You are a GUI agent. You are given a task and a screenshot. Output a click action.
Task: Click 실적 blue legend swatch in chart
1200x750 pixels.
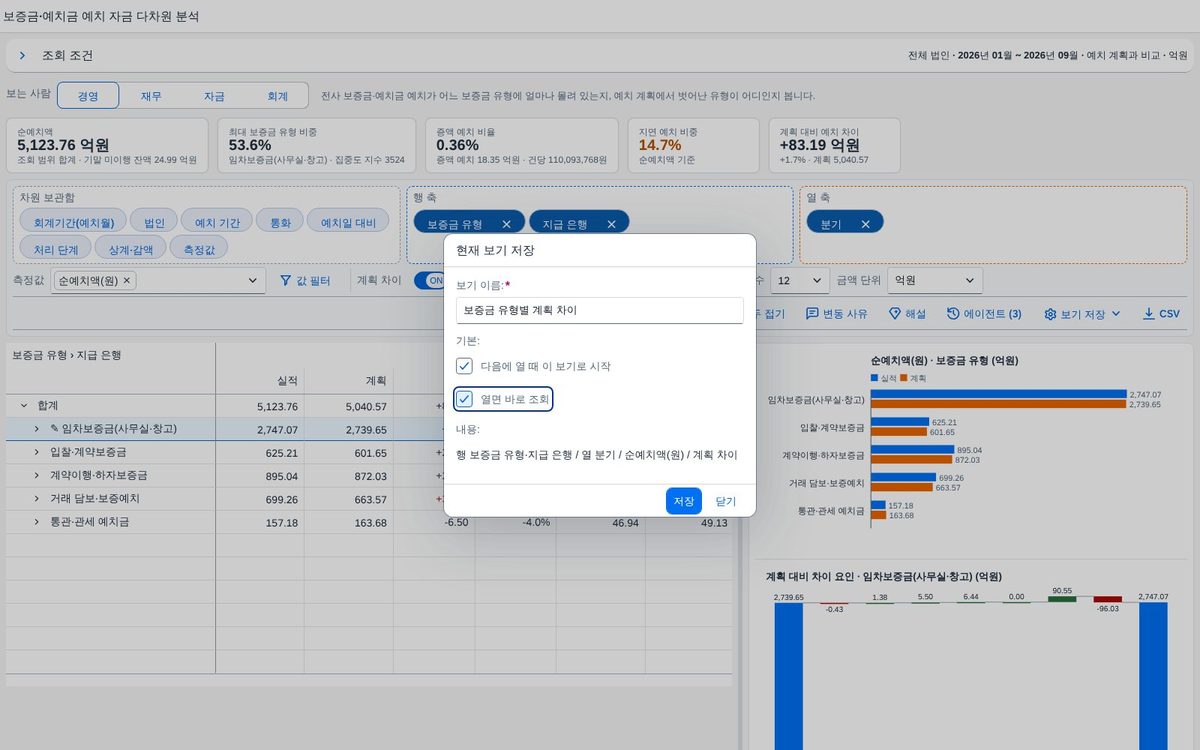(x=875, y=378)
